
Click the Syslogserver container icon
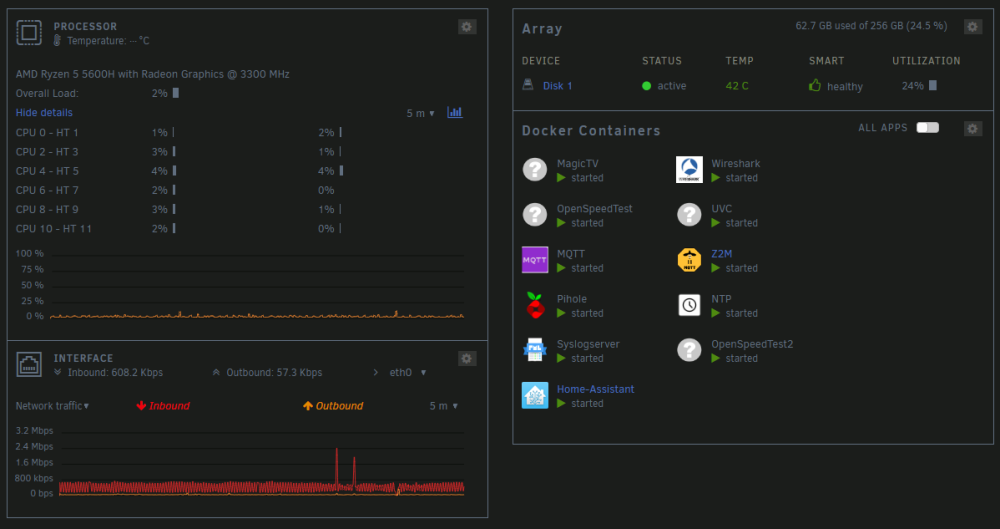coord(535,350)
